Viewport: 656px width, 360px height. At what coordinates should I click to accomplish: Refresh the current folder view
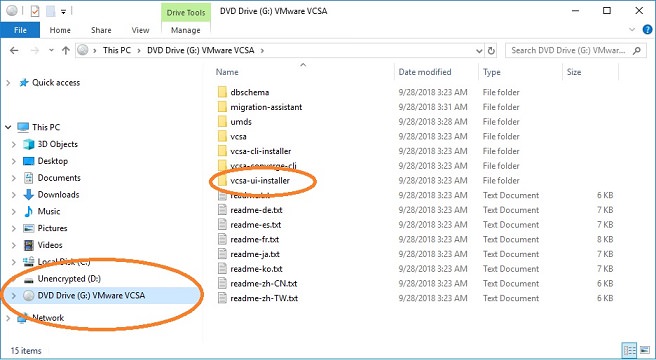tap(491, 51)
